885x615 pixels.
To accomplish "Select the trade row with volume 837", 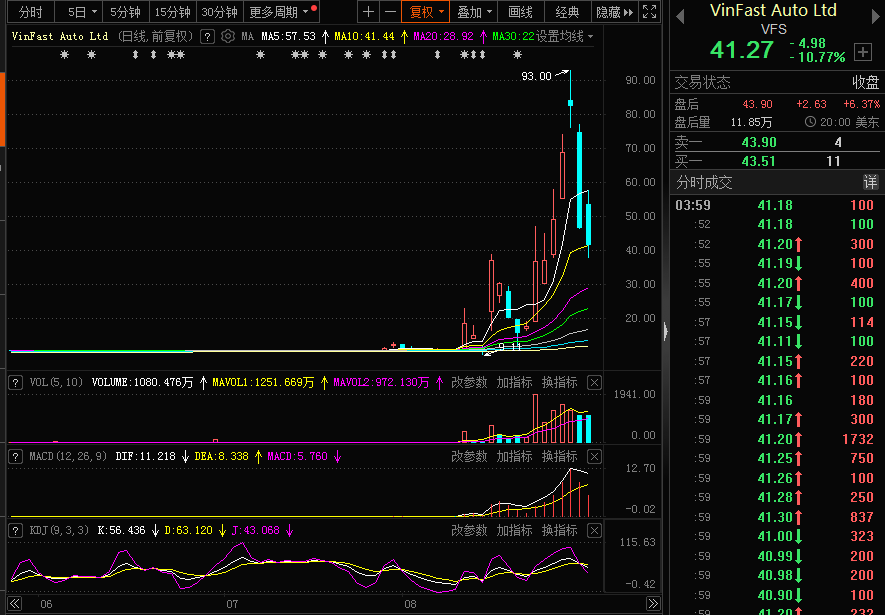I will point(777,517).
